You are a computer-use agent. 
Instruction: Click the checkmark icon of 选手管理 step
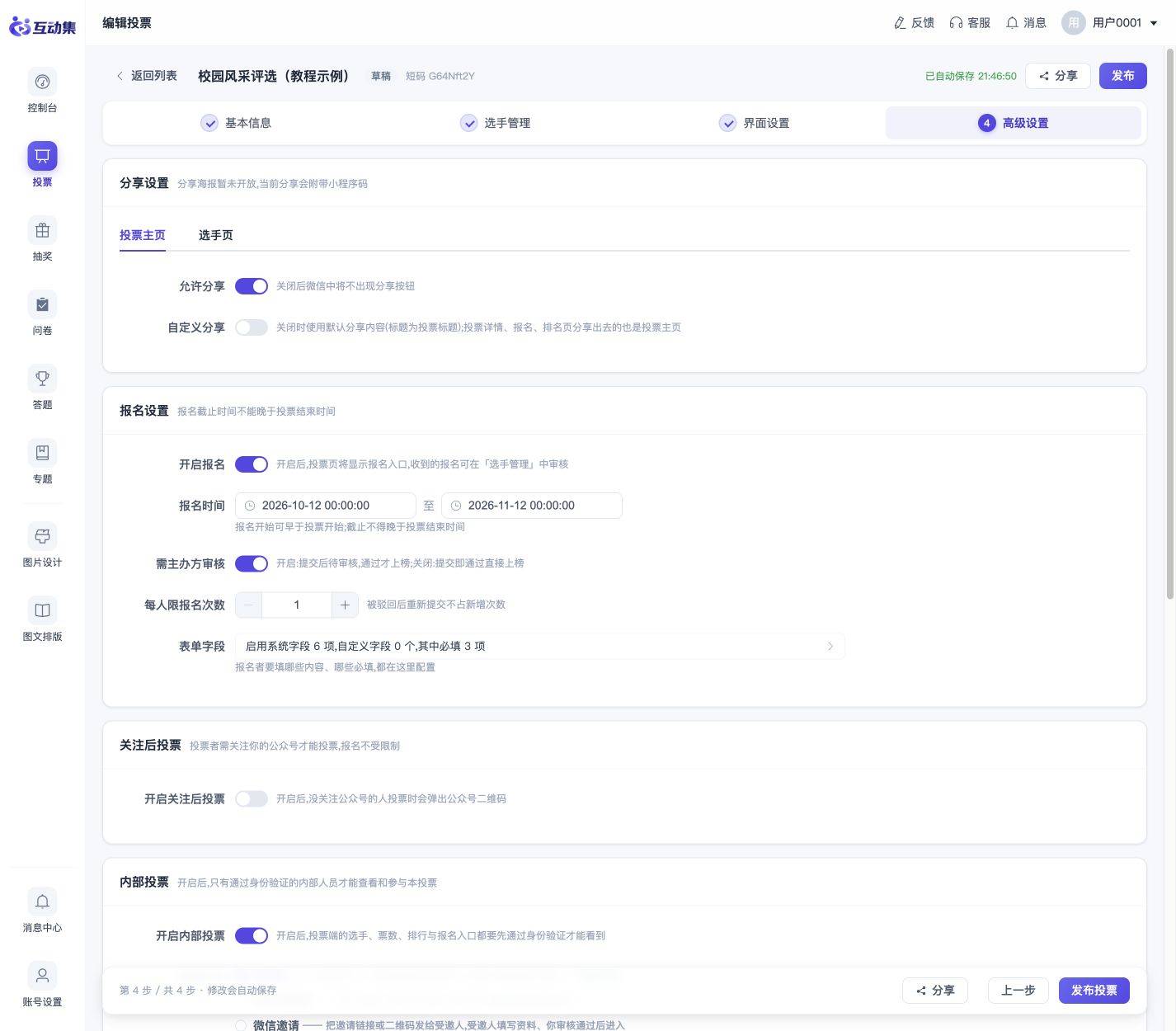click(468, 123)
